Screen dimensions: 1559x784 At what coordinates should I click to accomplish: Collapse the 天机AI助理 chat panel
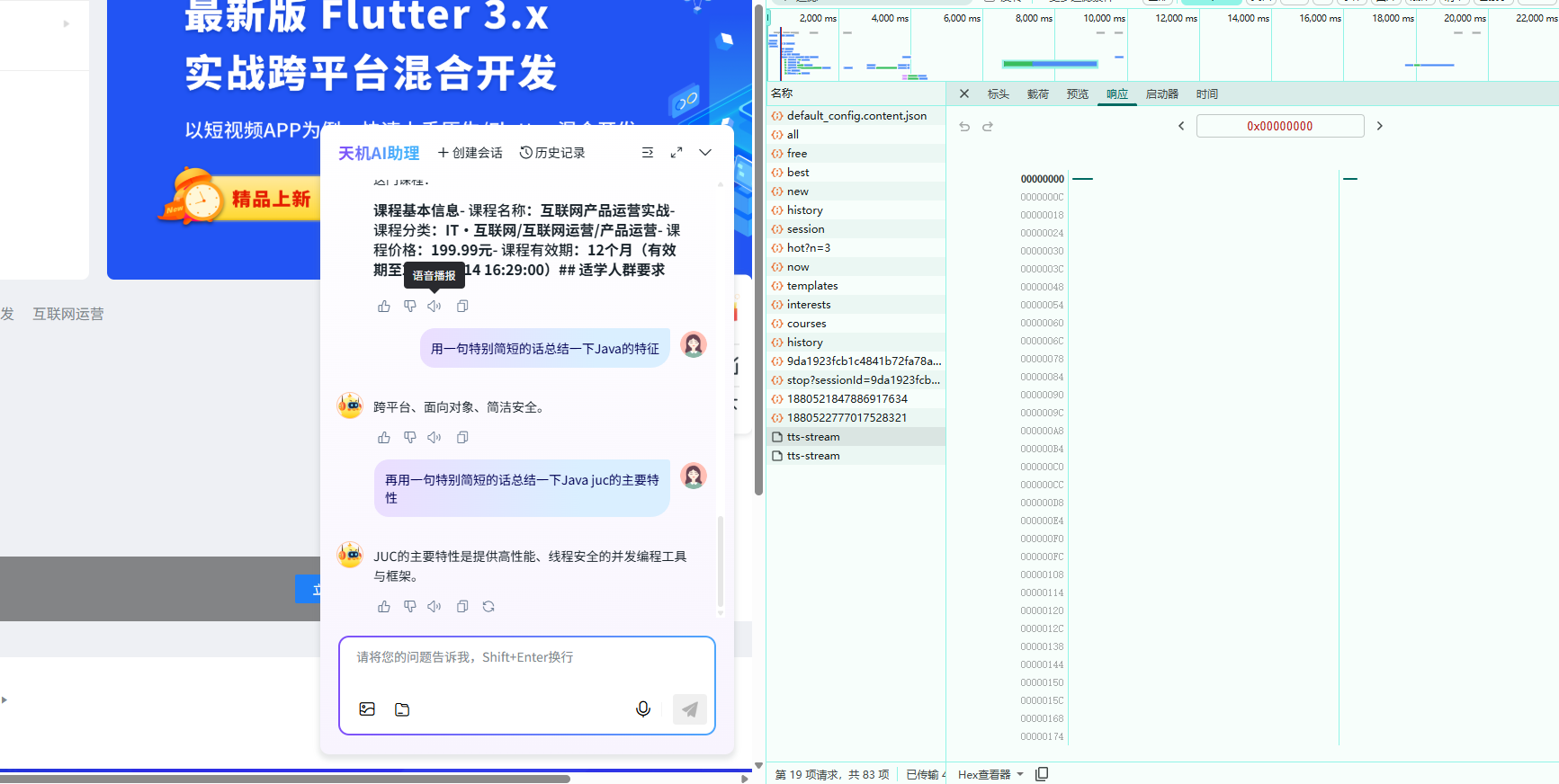705,153
